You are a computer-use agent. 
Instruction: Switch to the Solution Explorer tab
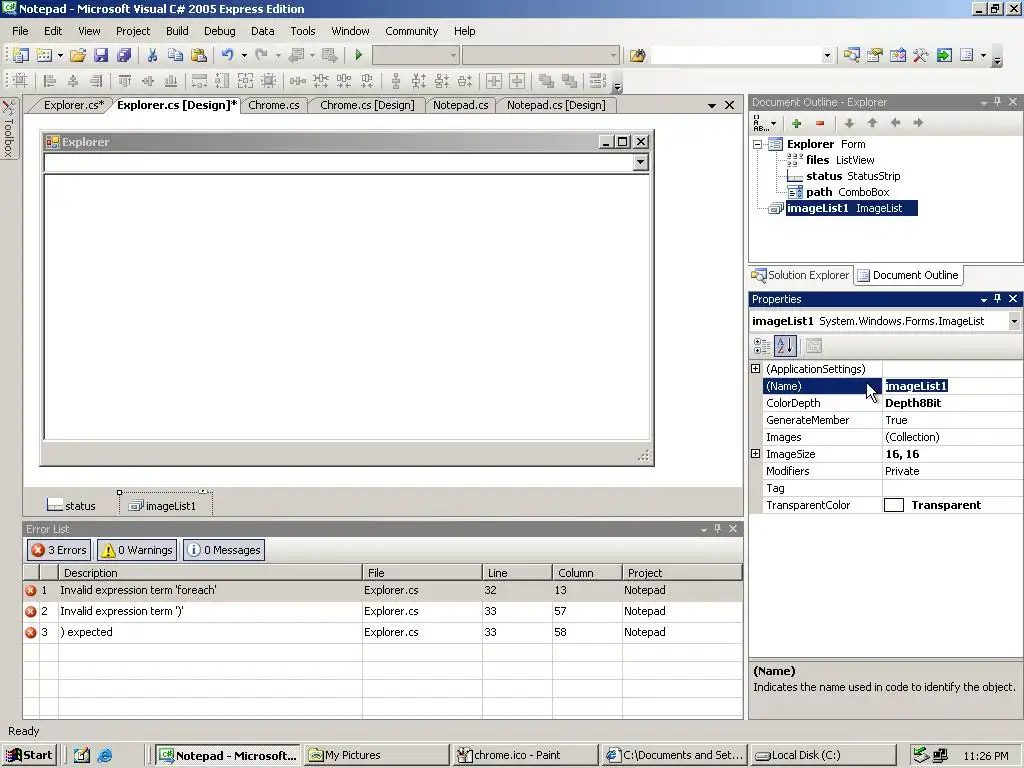click(801, 276)
